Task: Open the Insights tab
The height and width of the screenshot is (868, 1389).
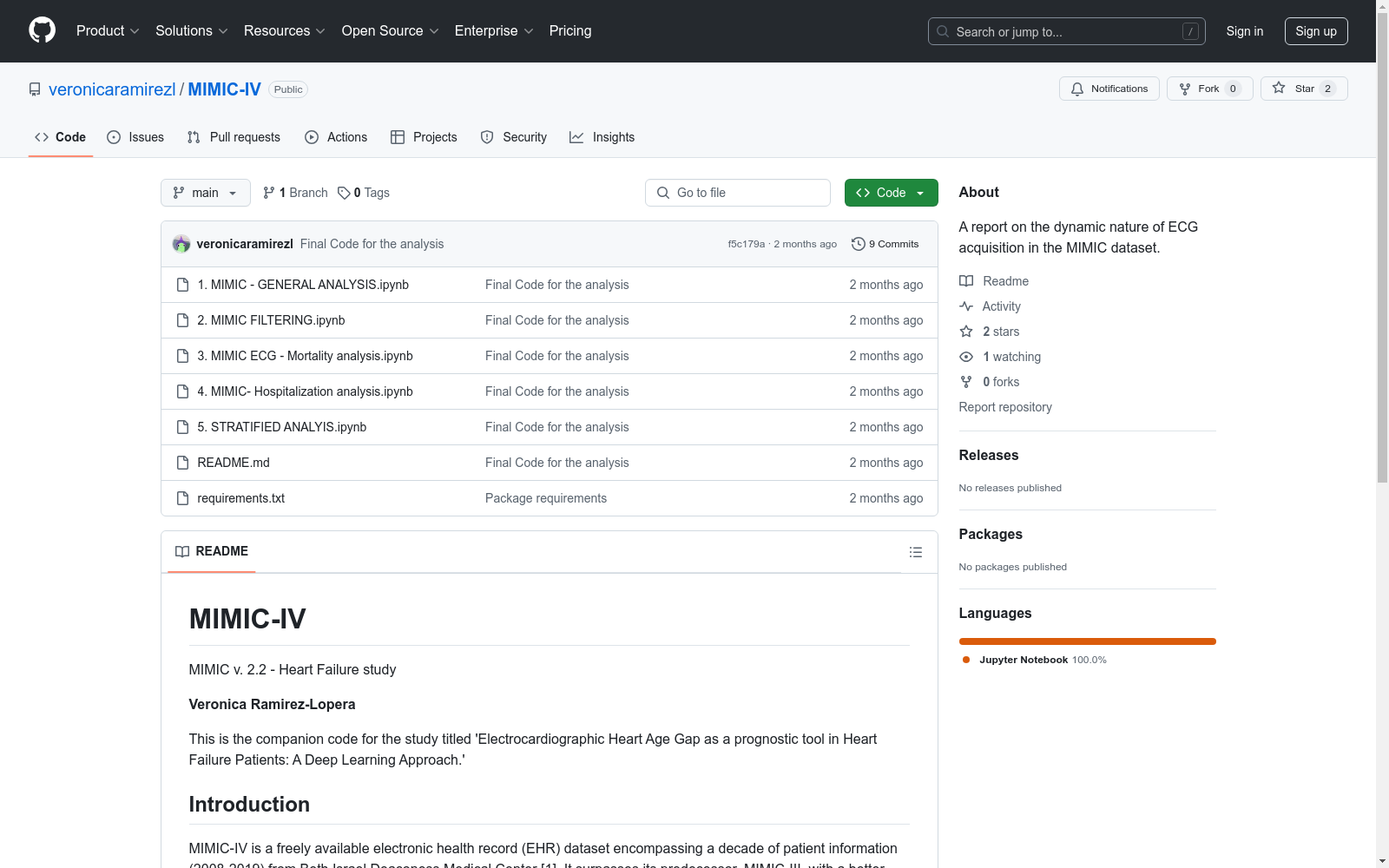Action: tap(602, 137)
